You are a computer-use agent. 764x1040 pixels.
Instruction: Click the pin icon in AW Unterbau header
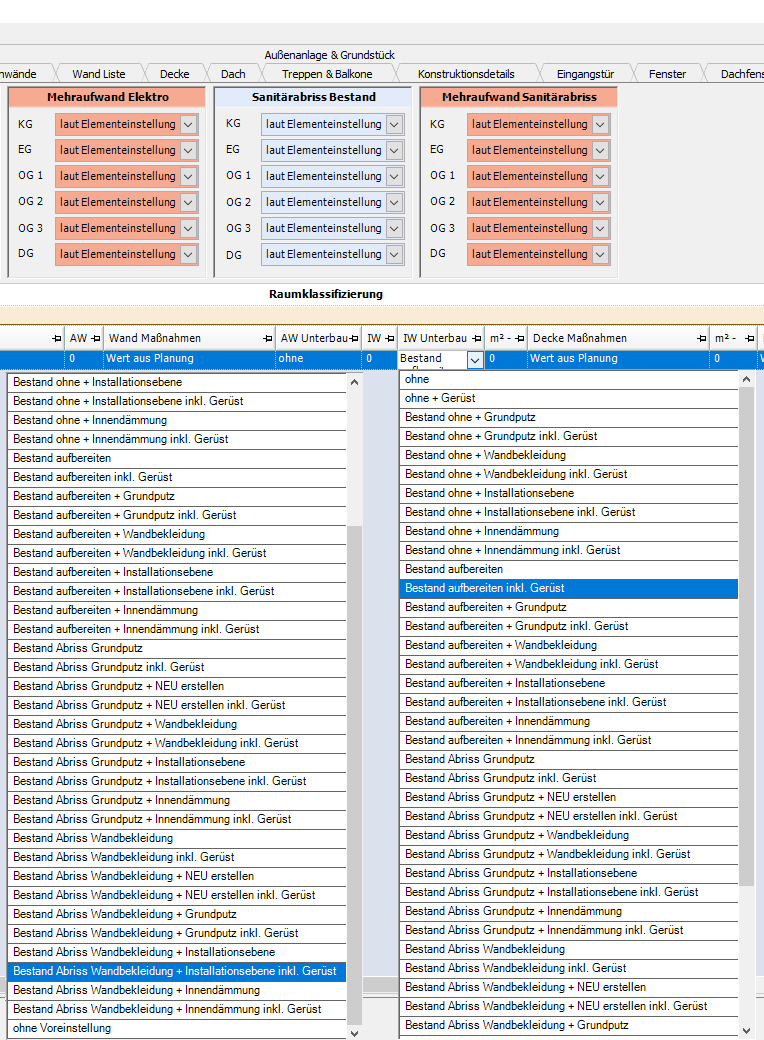(354, 339)
